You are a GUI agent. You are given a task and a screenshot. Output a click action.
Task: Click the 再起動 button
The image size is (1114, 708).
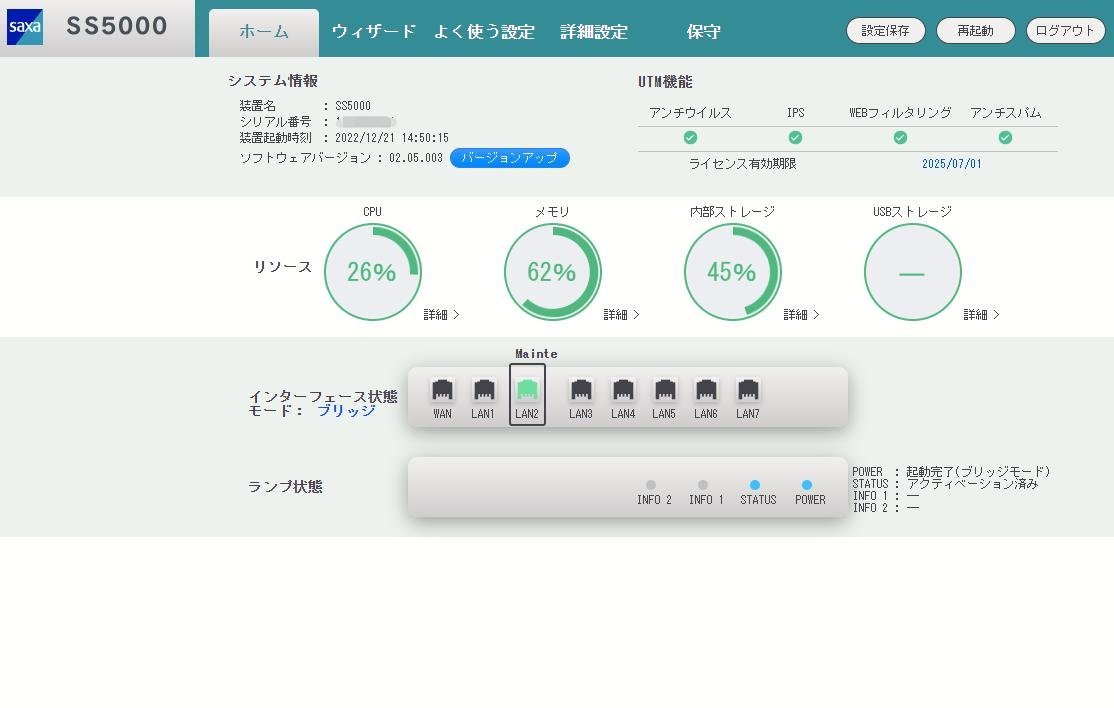[x=975, y=31]
